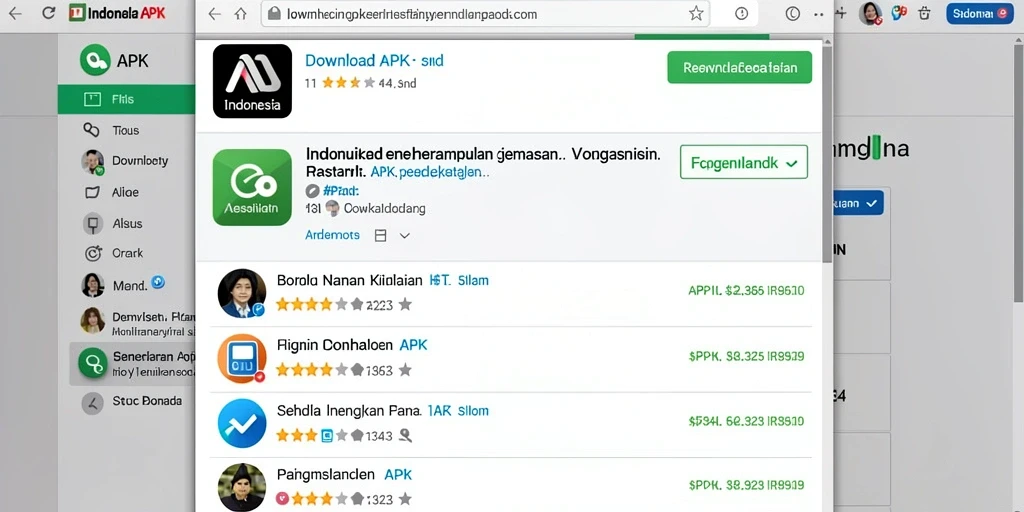Click the blue Sidomai button at top right

coord(980,14)
